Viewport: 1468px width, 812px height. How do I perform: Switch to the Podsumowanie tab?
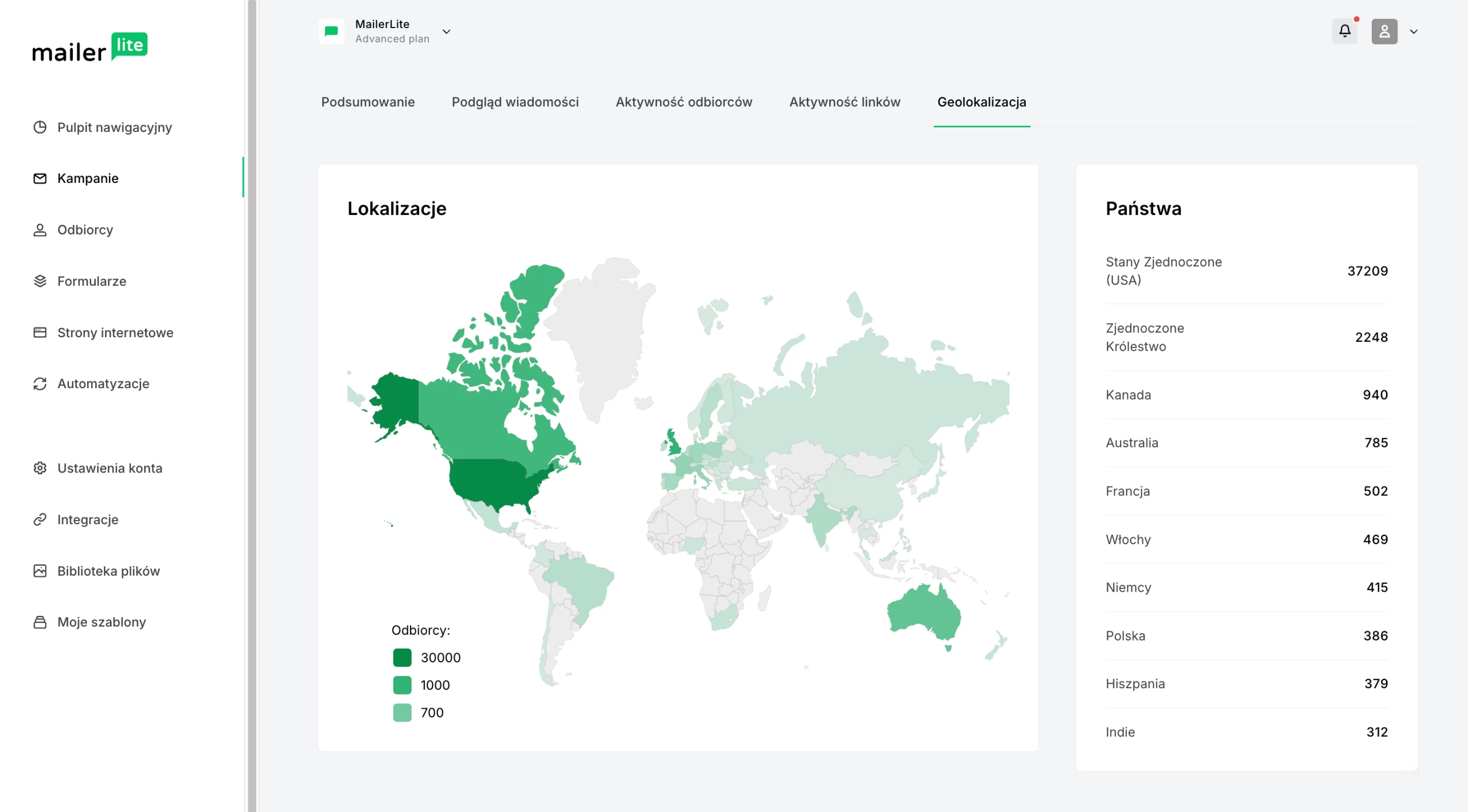pos(368,102)
